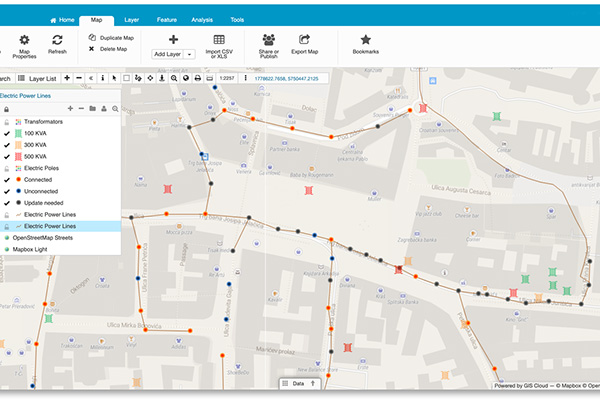Click the map coordinates readout
The width and height of the screenshot is (600, 400).
click(x=286, y=78)
